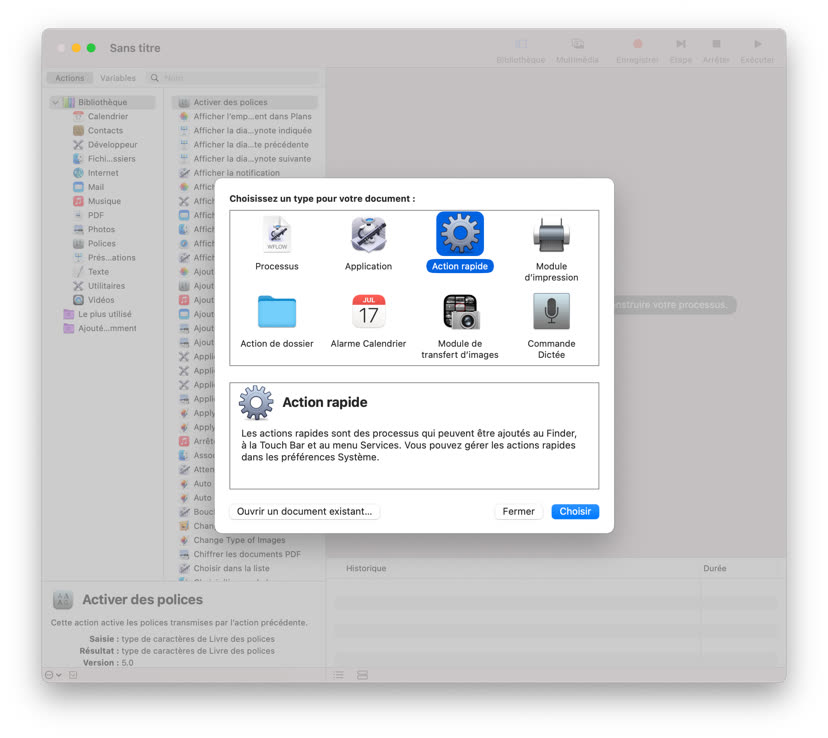The width and height of the screenshot is (828, 738).
Task: Choose the Commande Dictée microphone icon
Action: tap(551, 311)
